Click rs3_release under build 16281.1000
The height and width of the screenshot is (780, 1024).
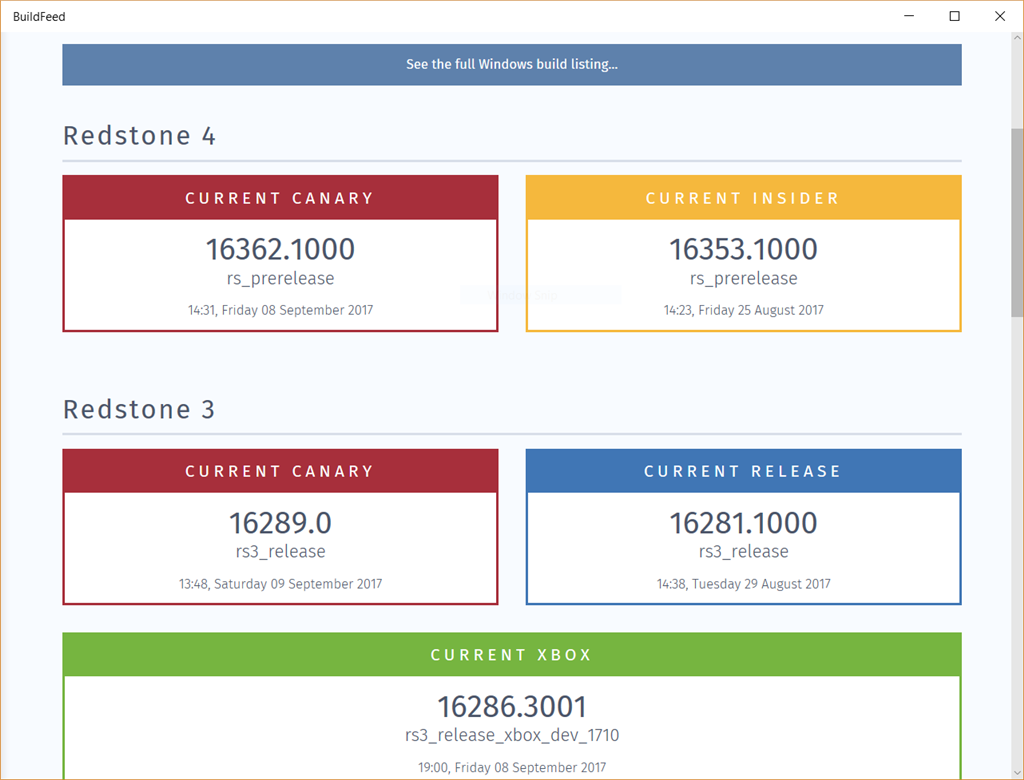tap(743, 551)
